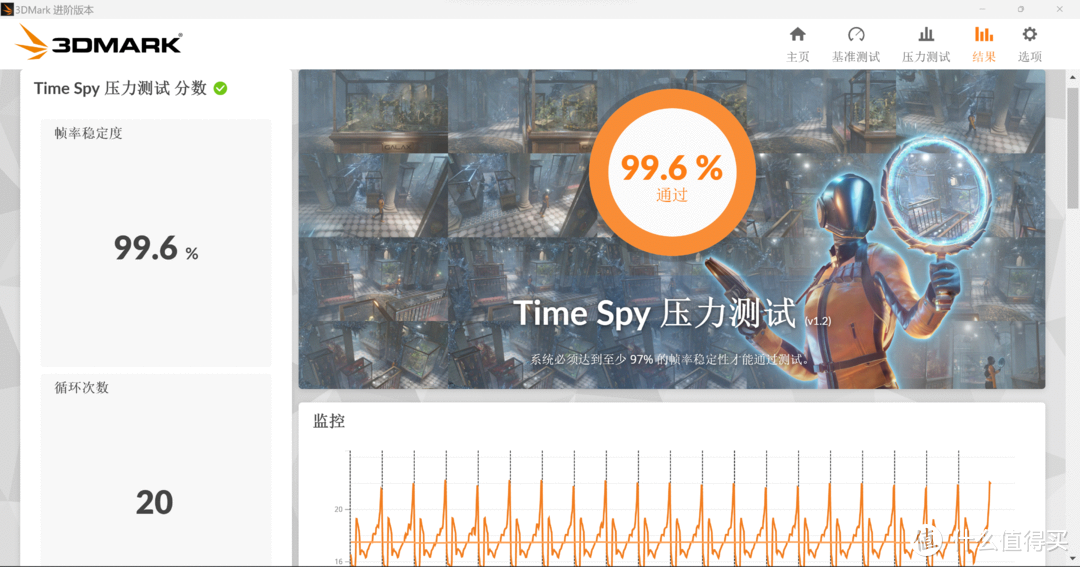Screen dimensions: 1080x567
Task: Select the 压力测试 label in navigation
Action: tap(926, 56)
